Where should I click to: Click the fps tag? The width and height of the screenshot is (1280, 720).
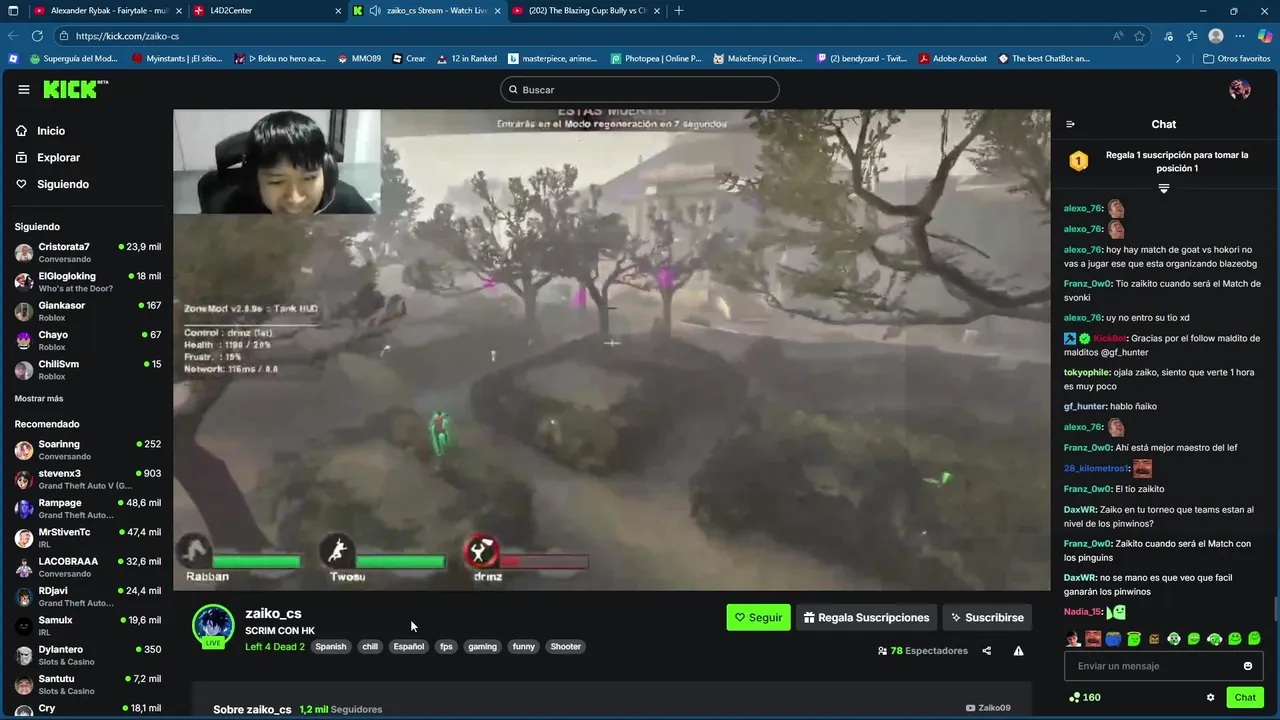(x=446, y=647)
